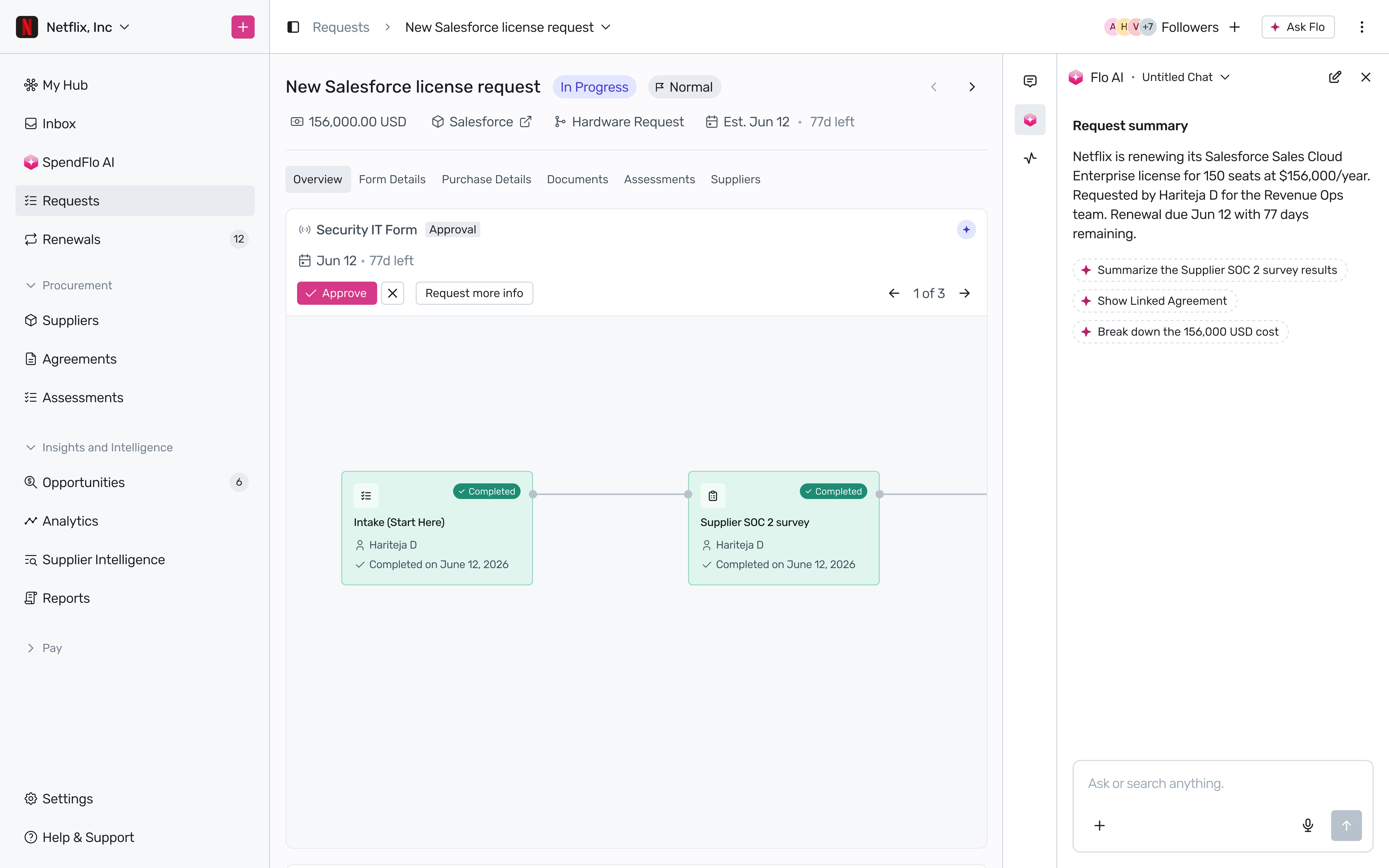1389x868 pixels.
Task: Switch to Documents tab
Action: pos(577,179)
